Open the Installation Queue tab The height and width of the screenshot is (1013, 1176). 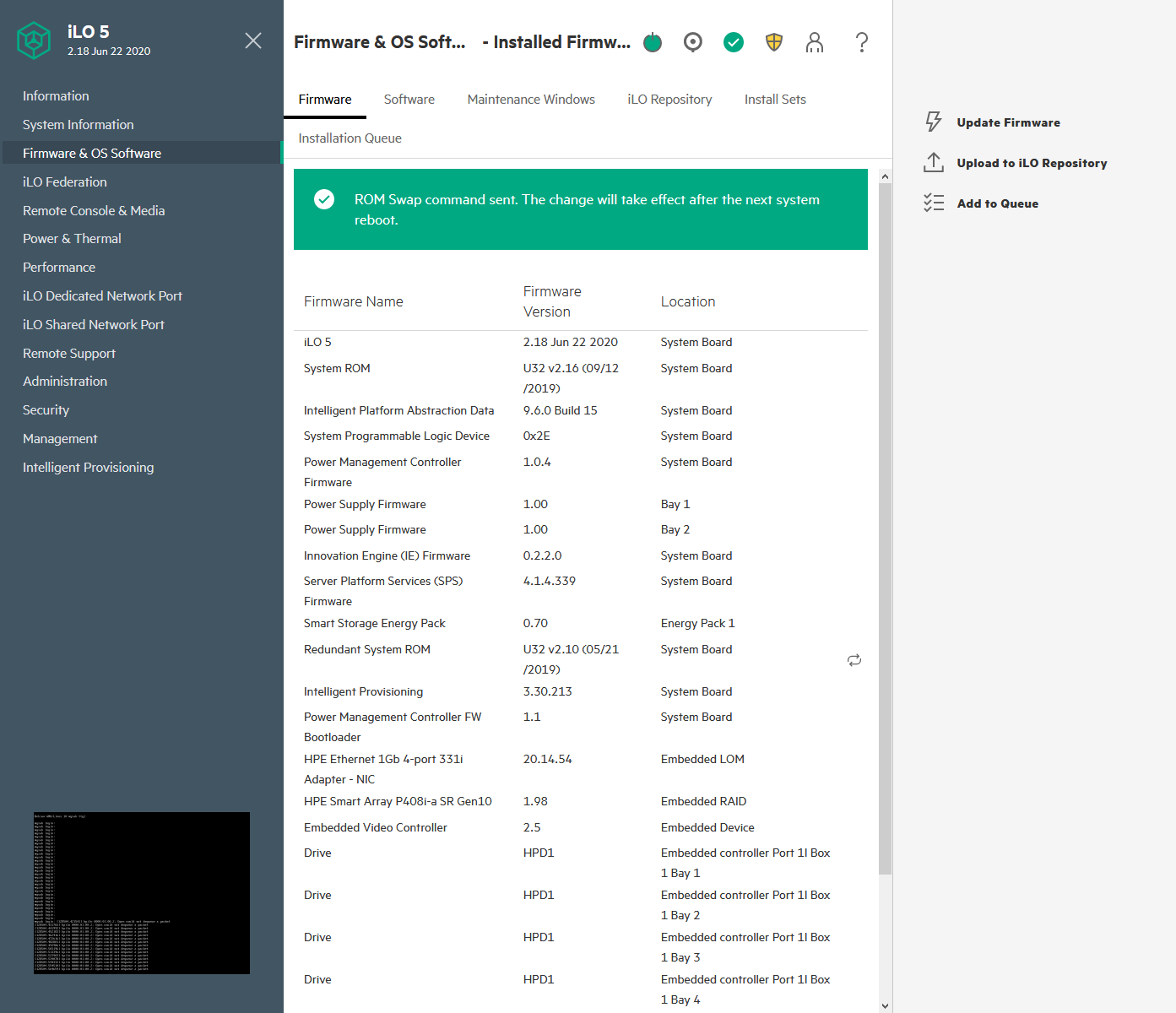tap(350, 138)
